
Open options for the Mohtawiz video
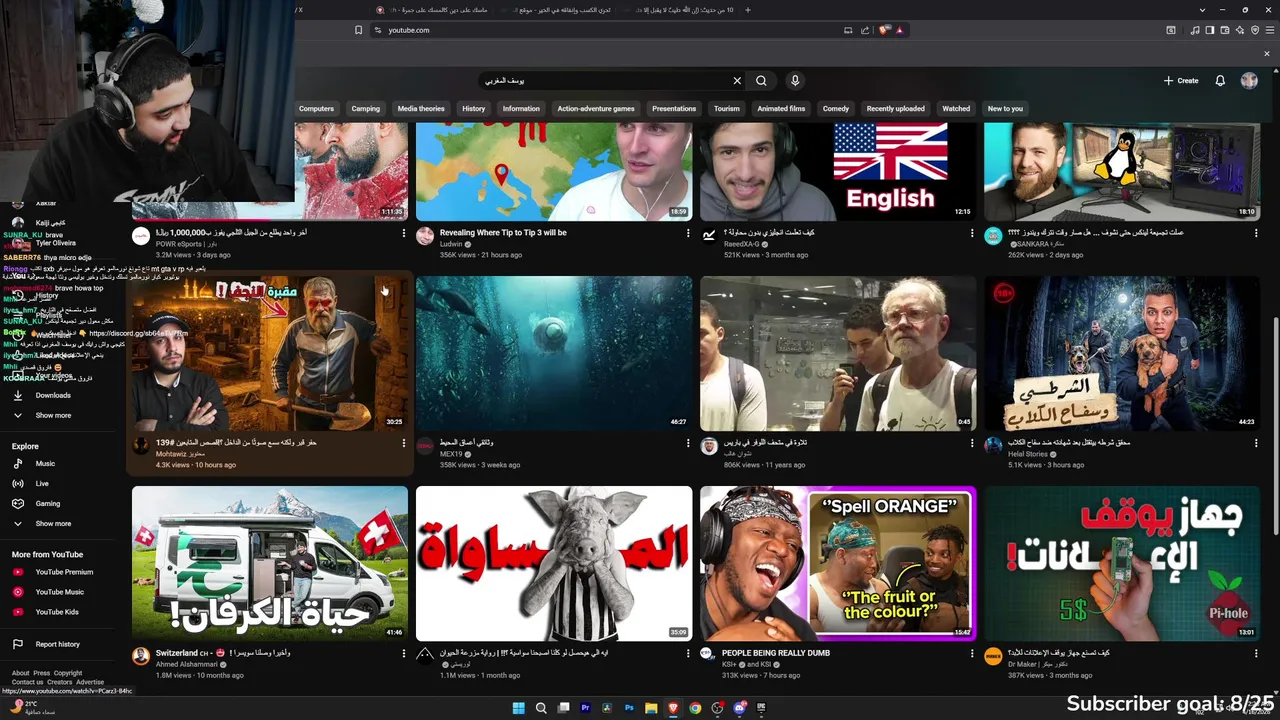(404, 443)
